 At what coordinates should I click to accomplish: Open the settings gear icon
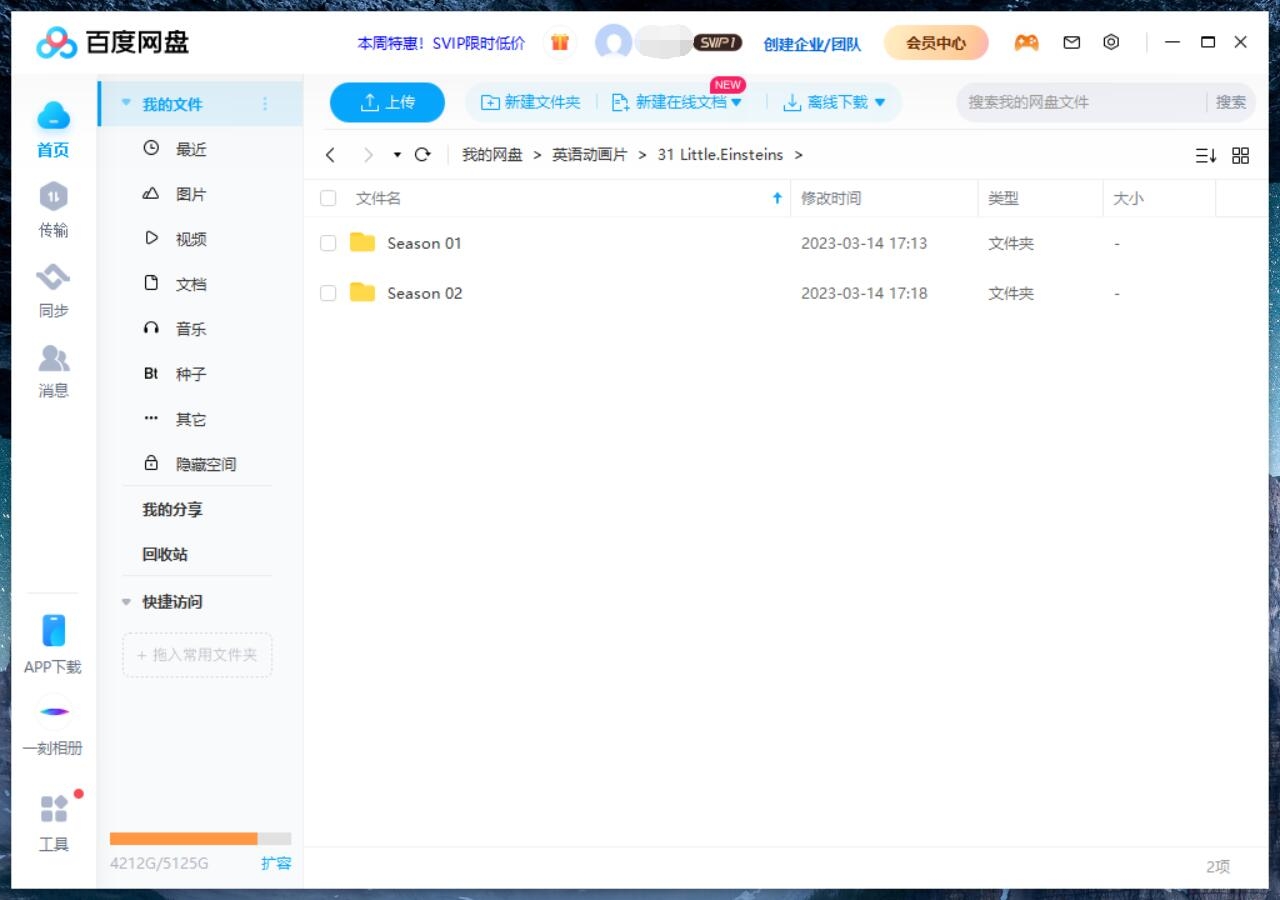pyautogui.click(x=1111, y=42)
